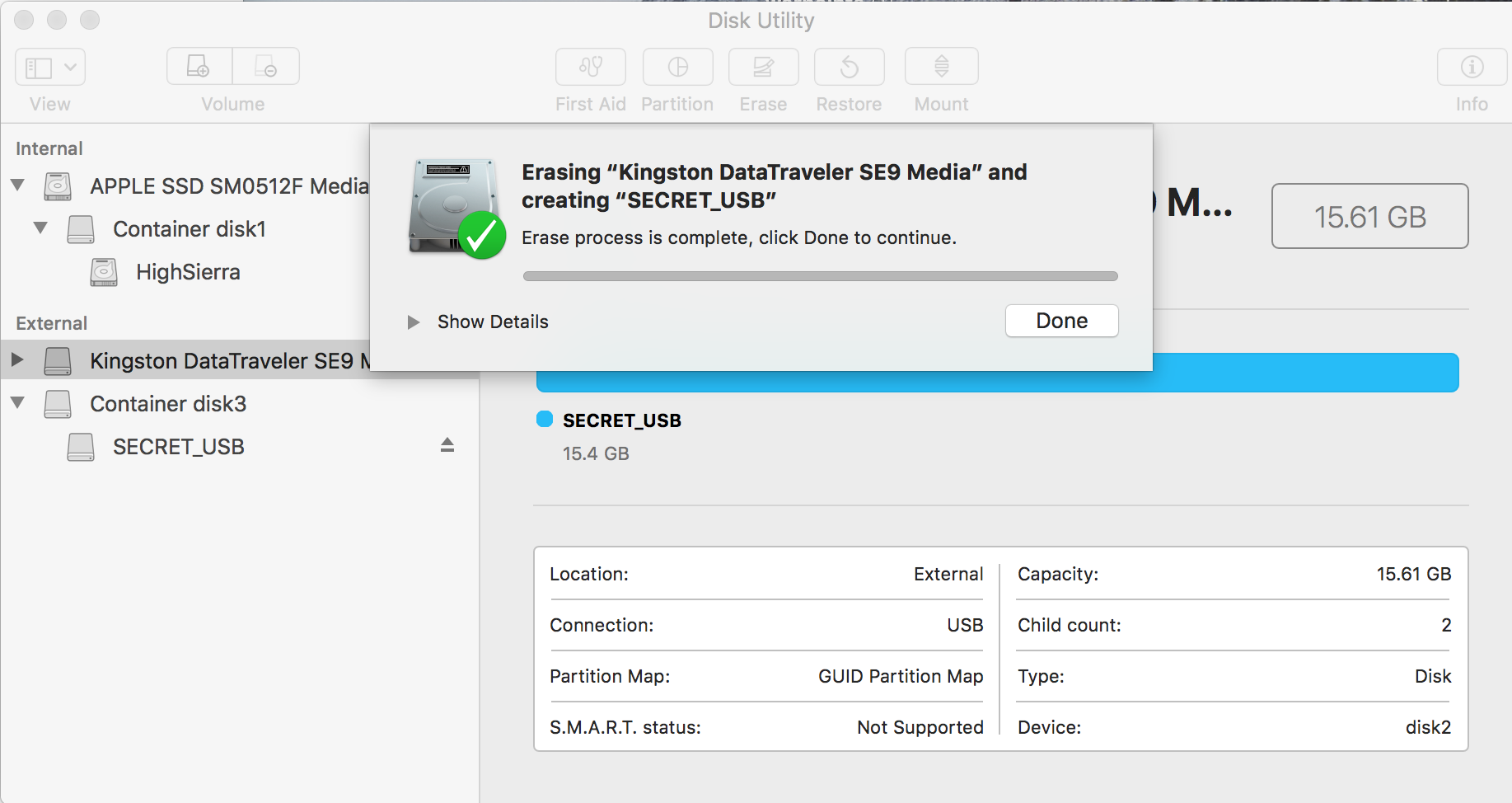Click the Child count value 2

pos(1446,625)
